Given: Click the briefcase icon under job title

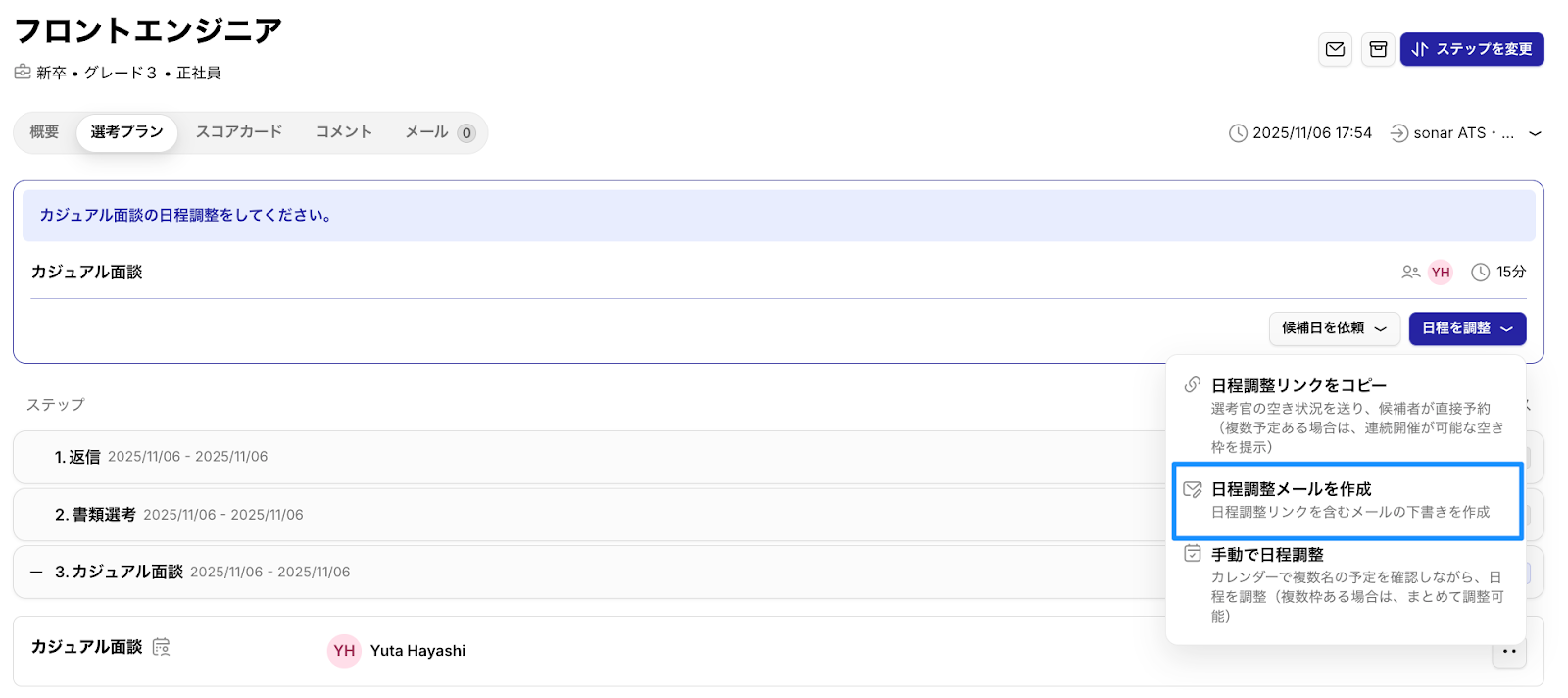Looking at the screenshot, I should 23,73.
